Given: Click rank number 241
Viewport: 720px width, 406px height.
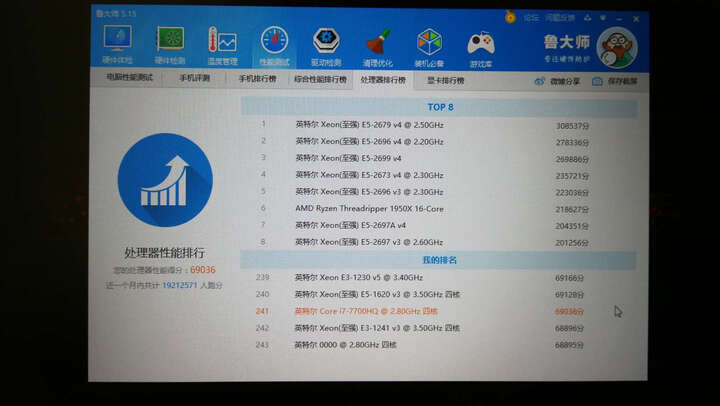Looking at the screenshot, I should tap(262, 311).
